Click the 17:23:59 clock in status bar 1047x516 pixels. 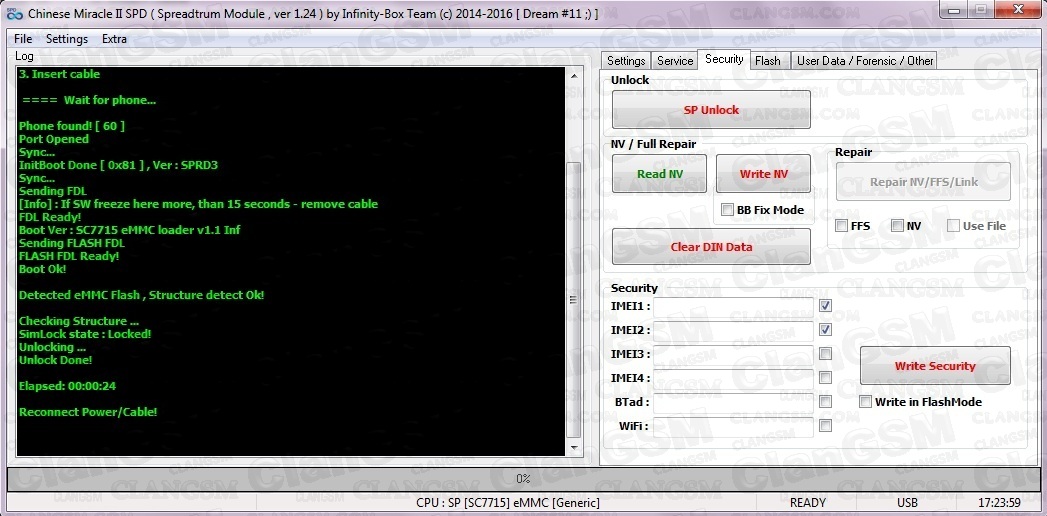pyautogui.click(x=999, y=503)
